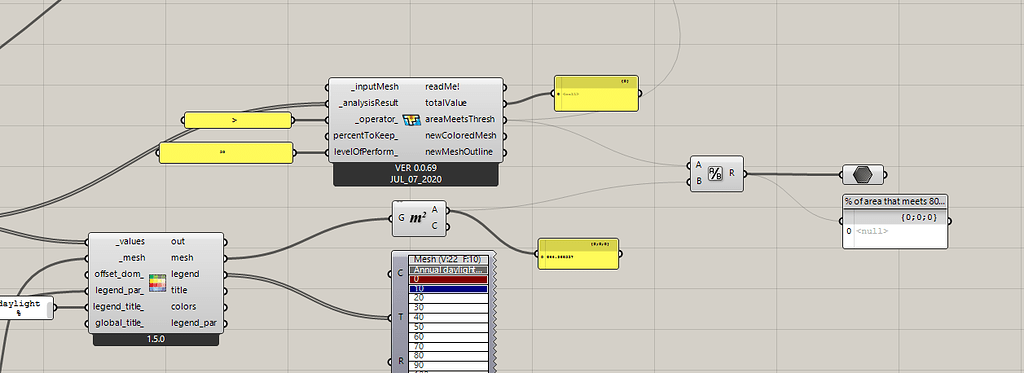
Task: Click input C of the legend list component
Action: pos(400,273)
